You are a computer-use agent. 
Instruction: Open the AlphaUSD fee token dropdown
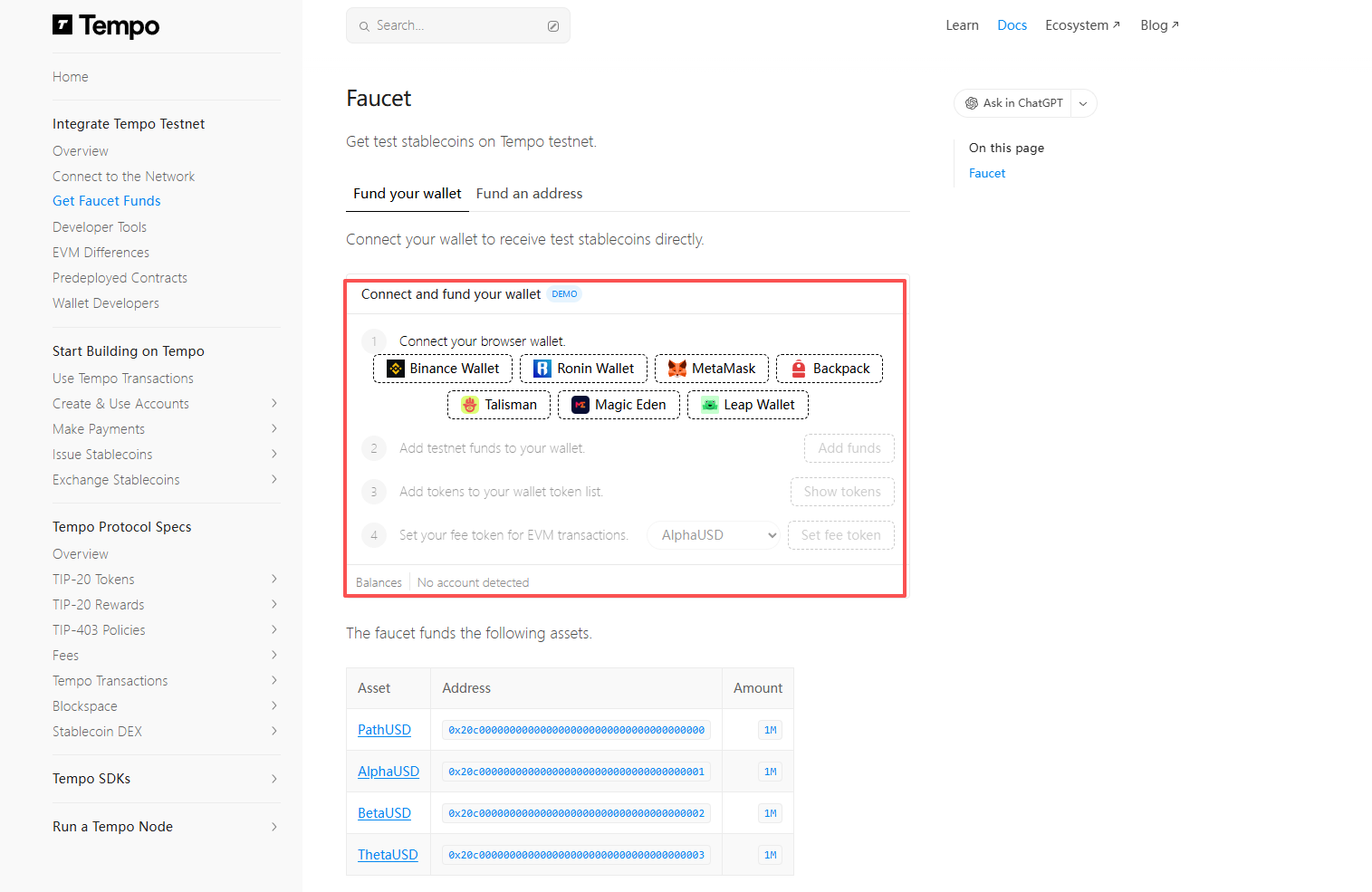[713, 535]
